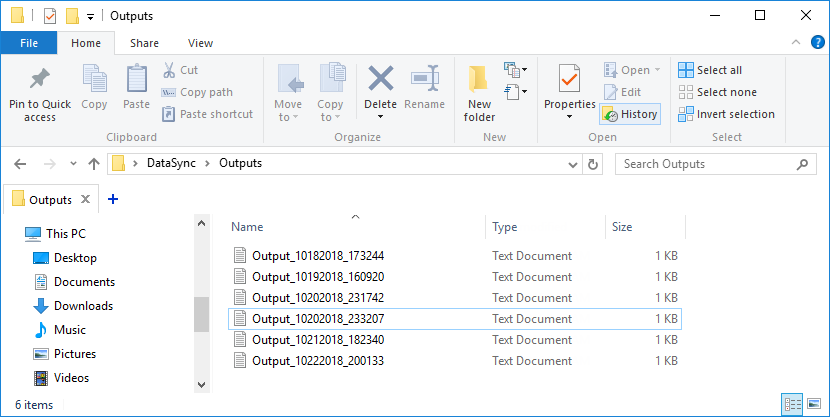The width and height of the screenshot is (830, 417).
Task: Open Properties using the checkmark icon
Action: (x=569, y=80)
